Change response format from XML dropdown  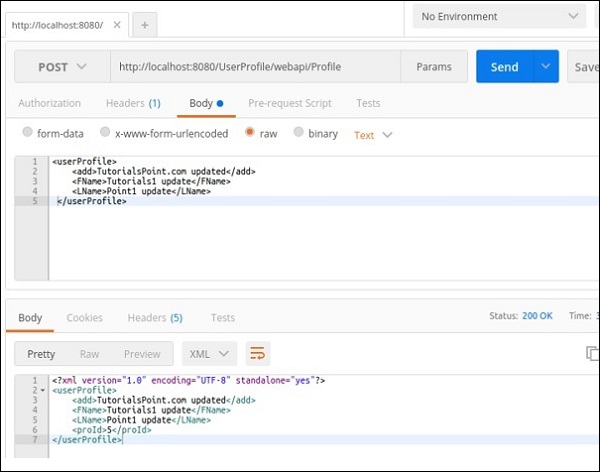click(x=209, y=353)
